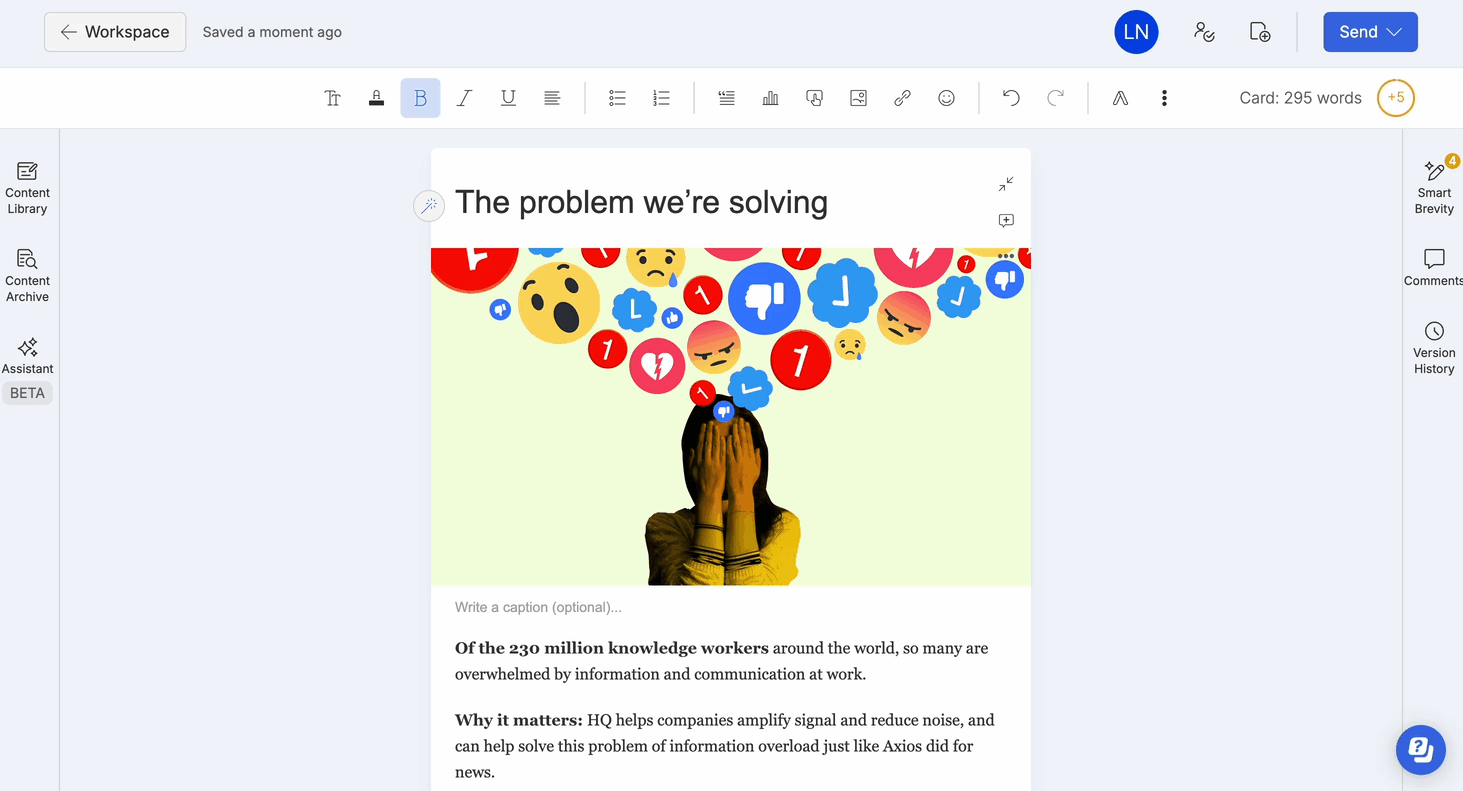
Task: Open the Version History panel
Action: tap(1434, 348)
